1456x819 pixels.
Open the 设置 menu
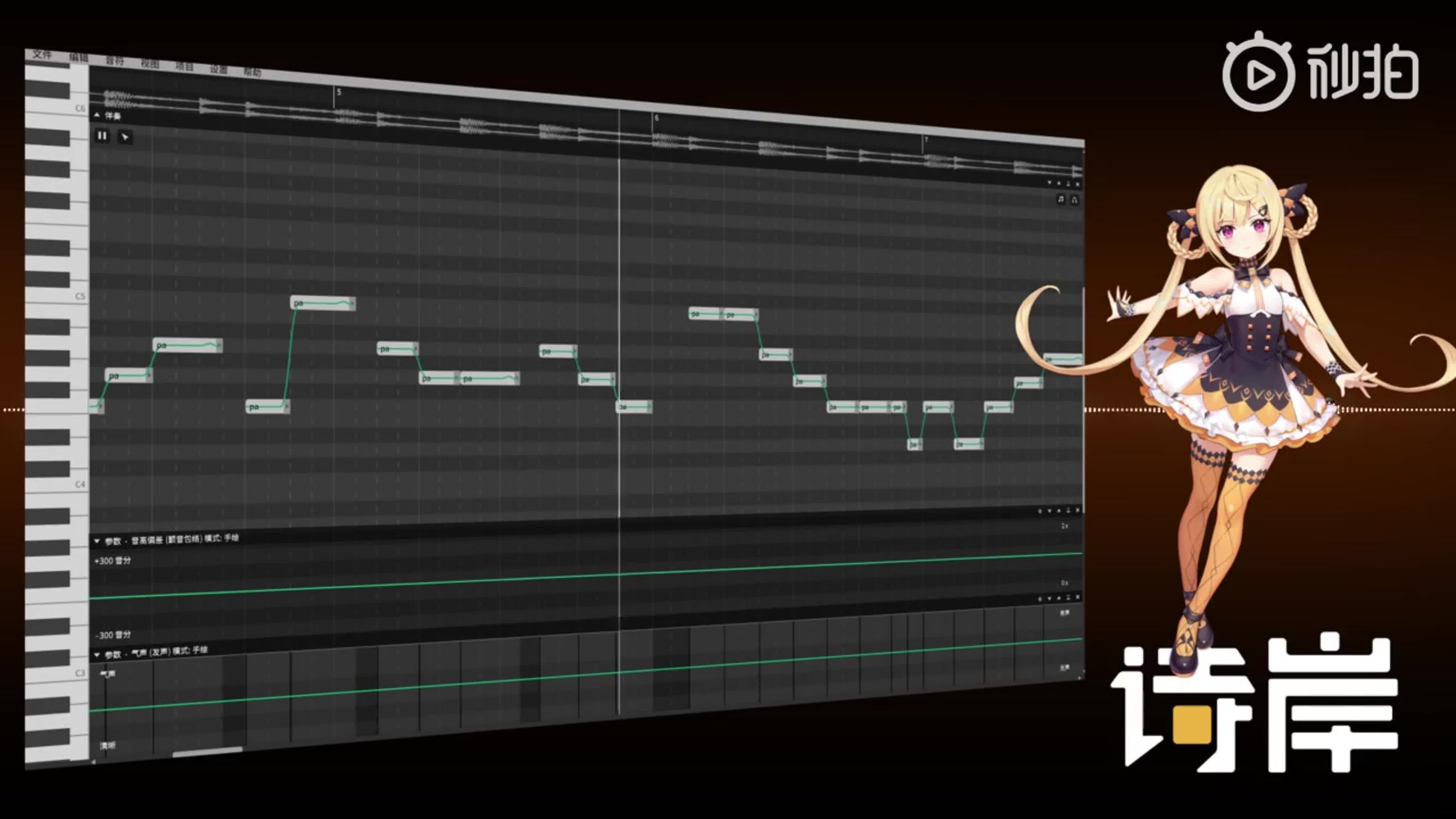pyautogui.click(x=219, y=69)
